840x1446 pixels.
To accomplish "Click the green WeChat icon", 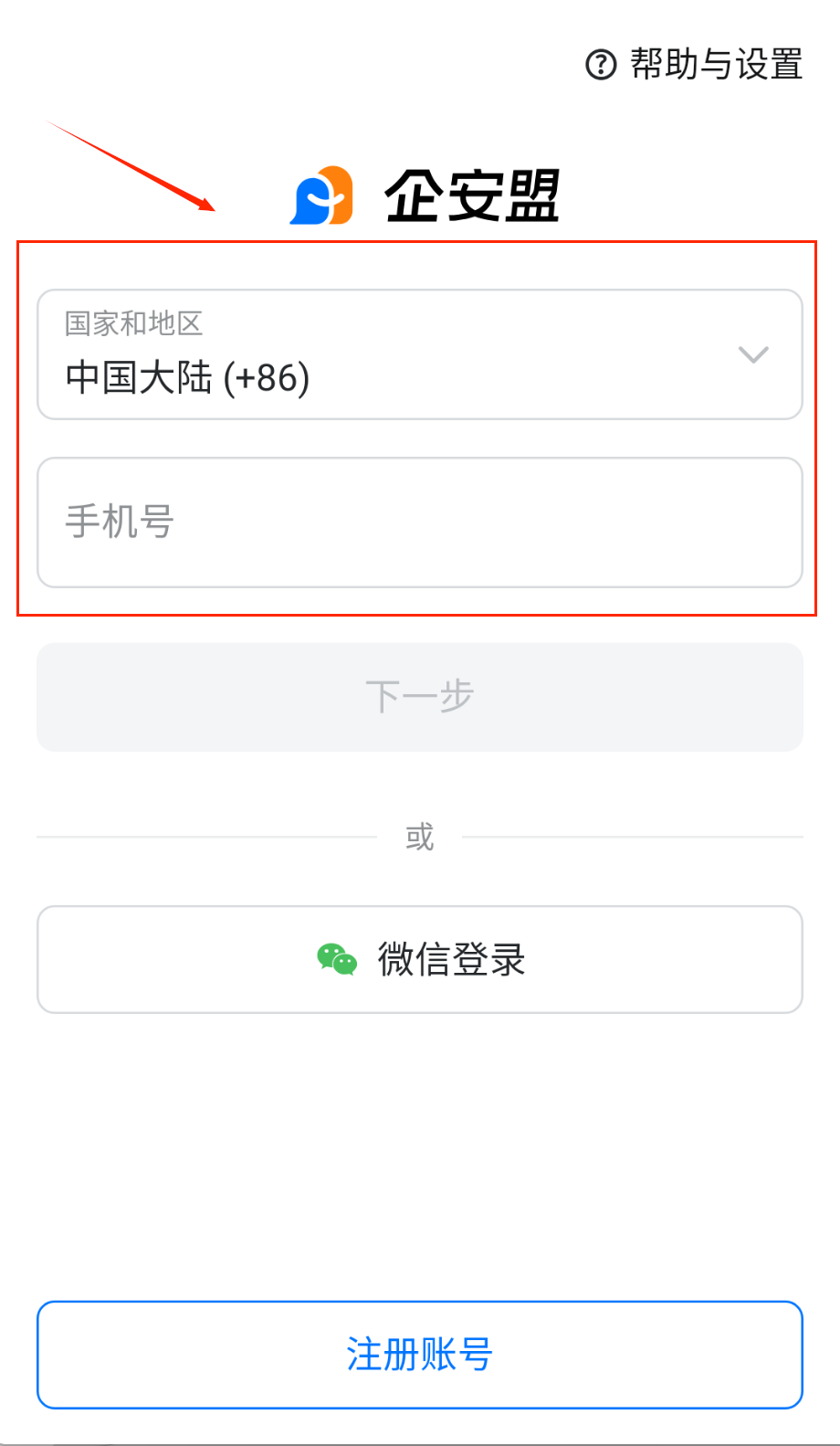I will [x=337, y=959].
